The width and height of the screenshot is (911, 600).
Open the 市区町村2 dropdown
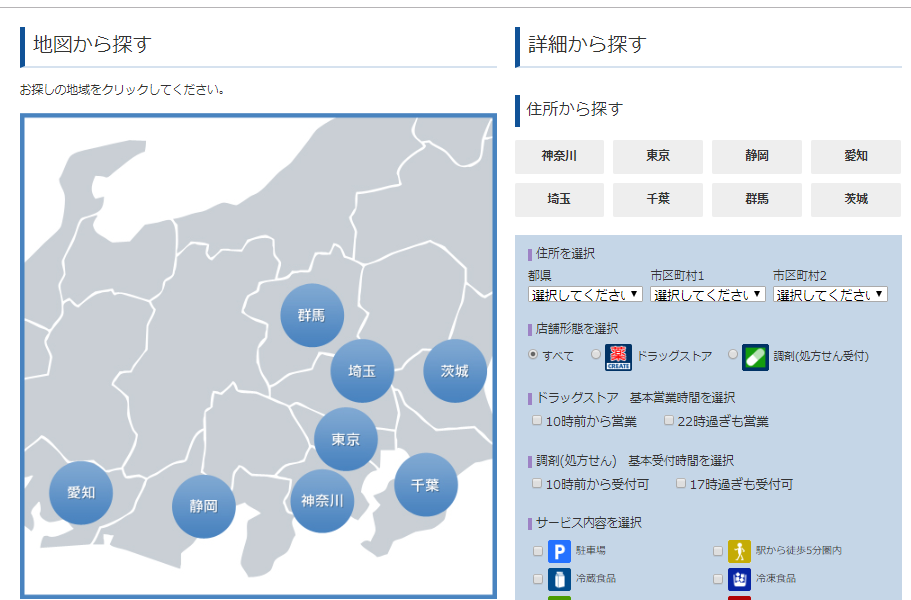pos(830,295)
